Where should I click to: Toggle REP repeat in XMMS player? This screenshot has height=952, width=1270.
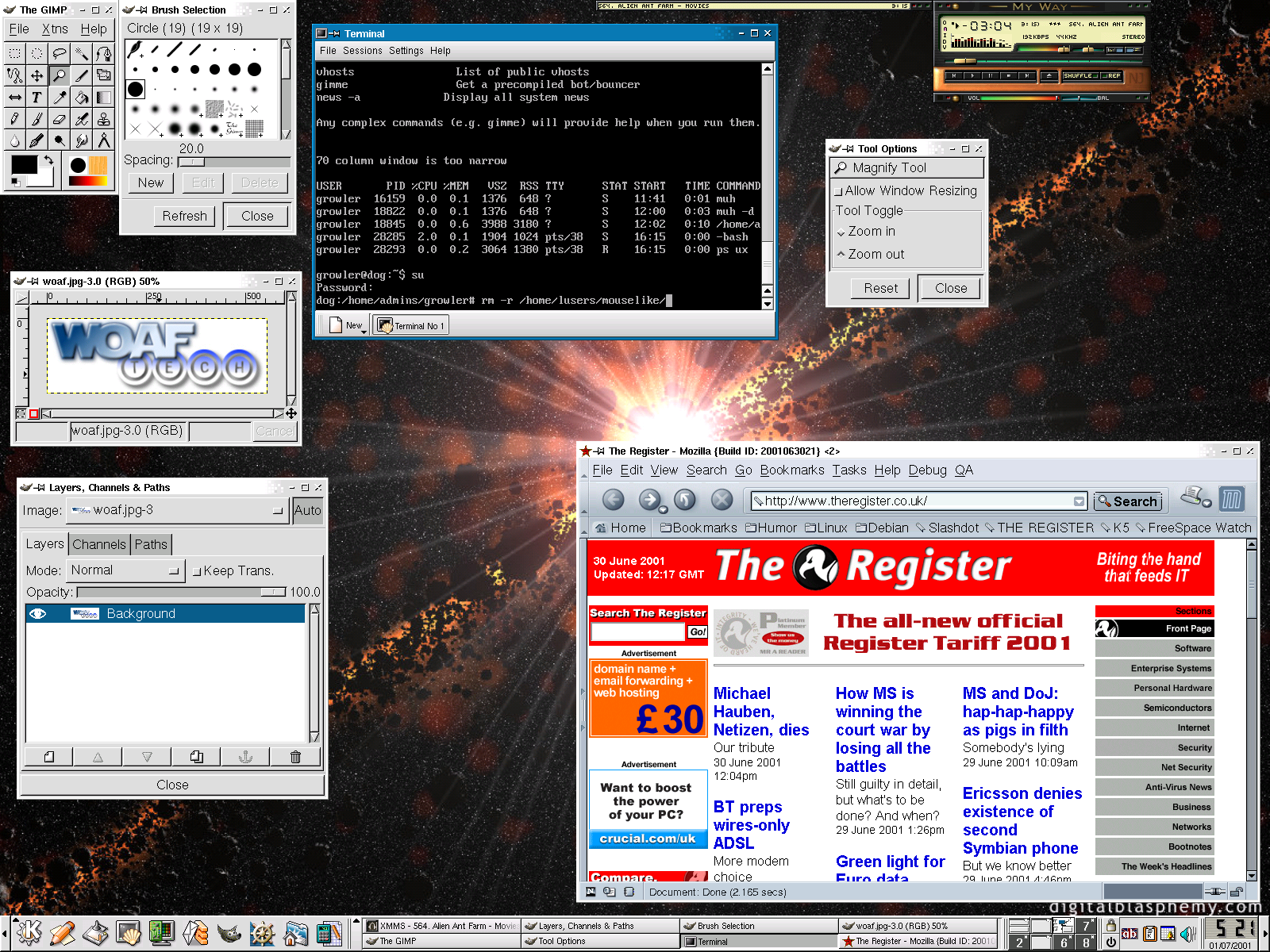point(1112,76)
